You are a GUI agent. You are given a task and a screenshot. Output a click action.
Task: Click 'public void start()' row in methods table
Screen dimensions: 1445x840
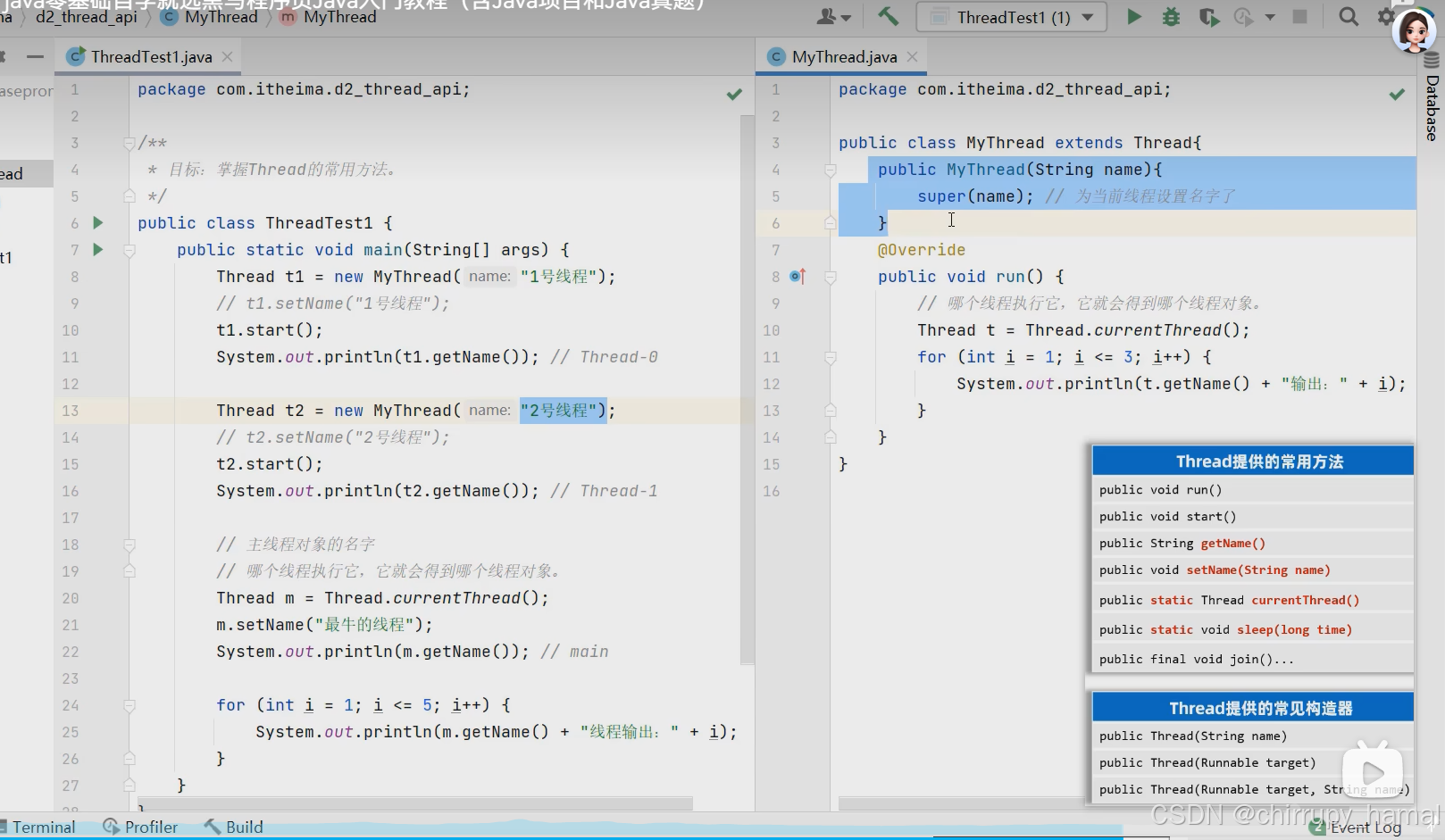point(1253,516)
